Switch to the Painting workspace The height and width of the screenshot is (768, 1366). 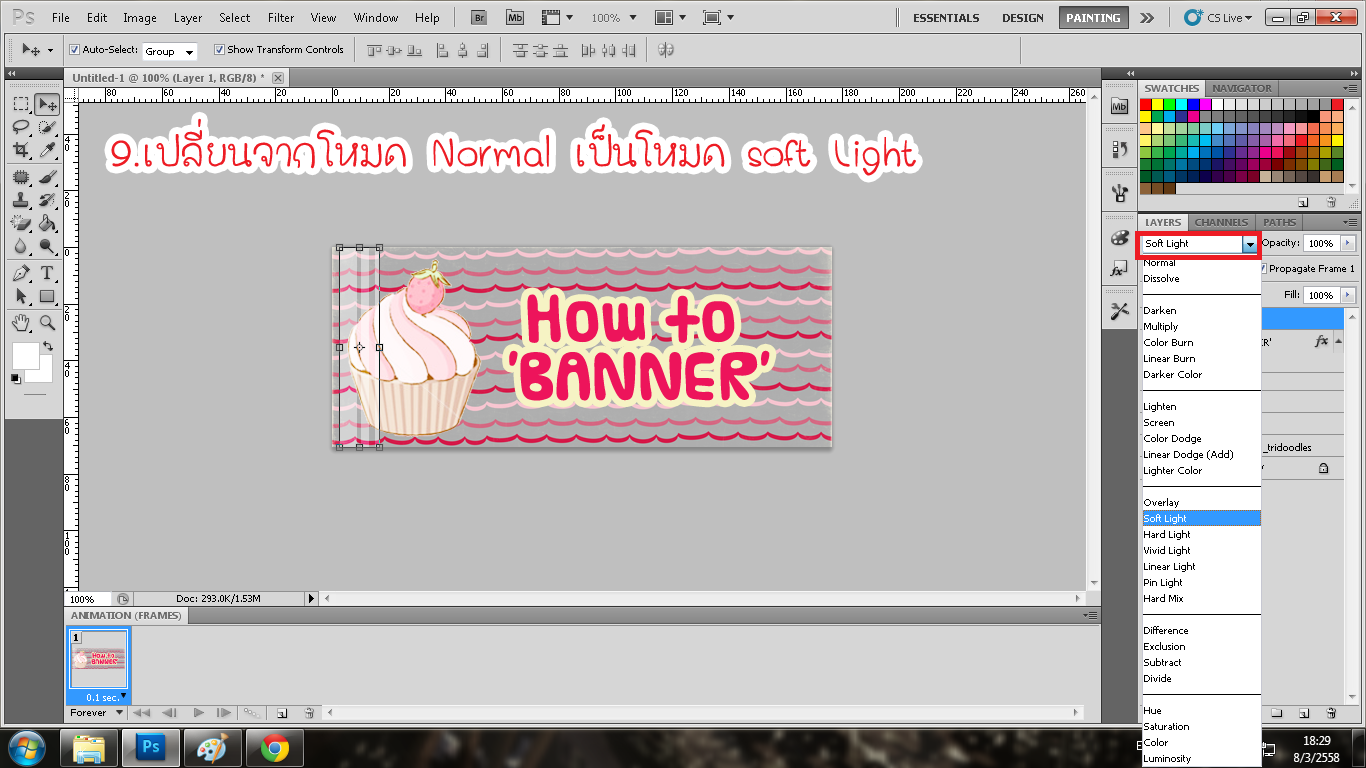[1093, 18]
